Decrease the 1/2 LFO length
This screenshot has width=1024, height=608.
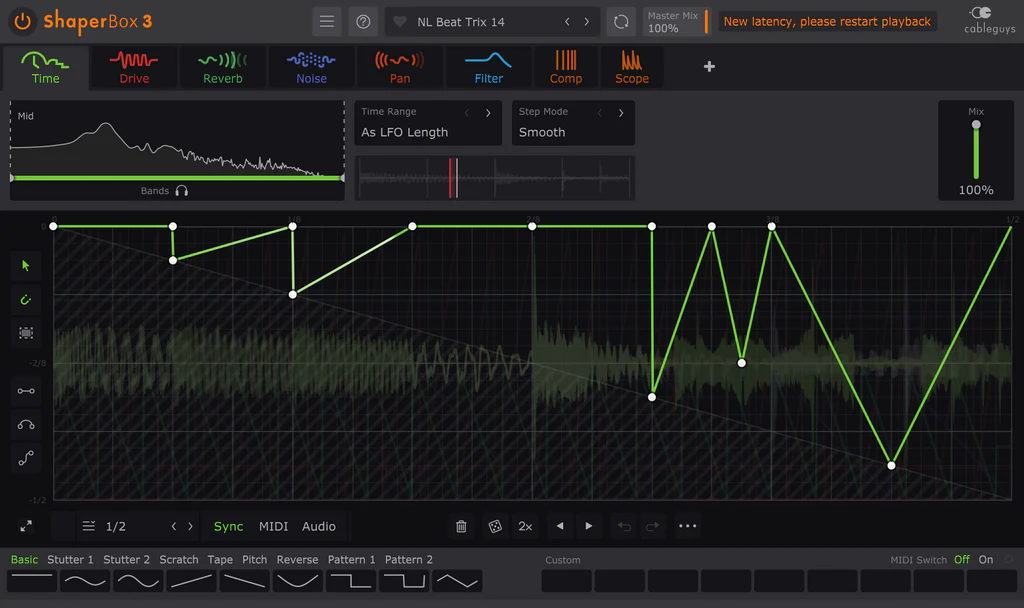pos(174,526)
